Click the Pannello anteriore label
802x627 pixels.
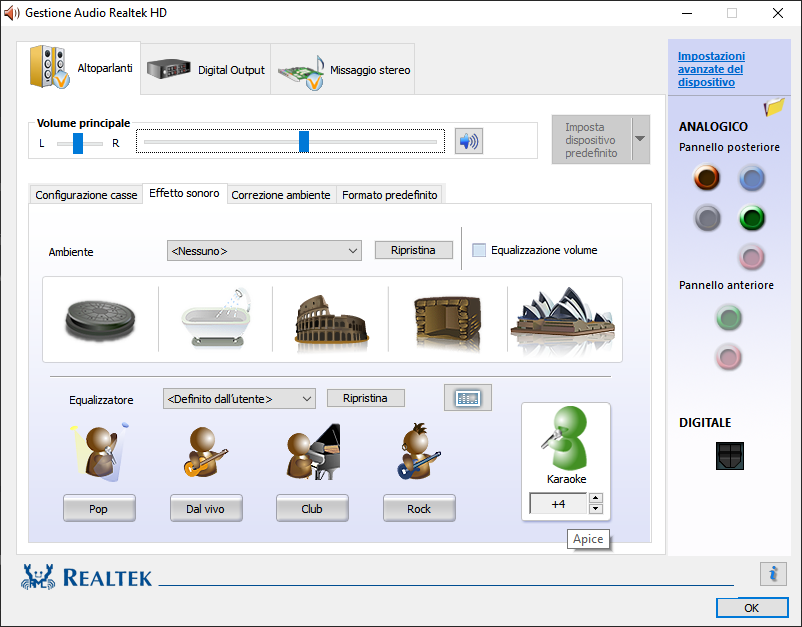click(x=726, y=285)
